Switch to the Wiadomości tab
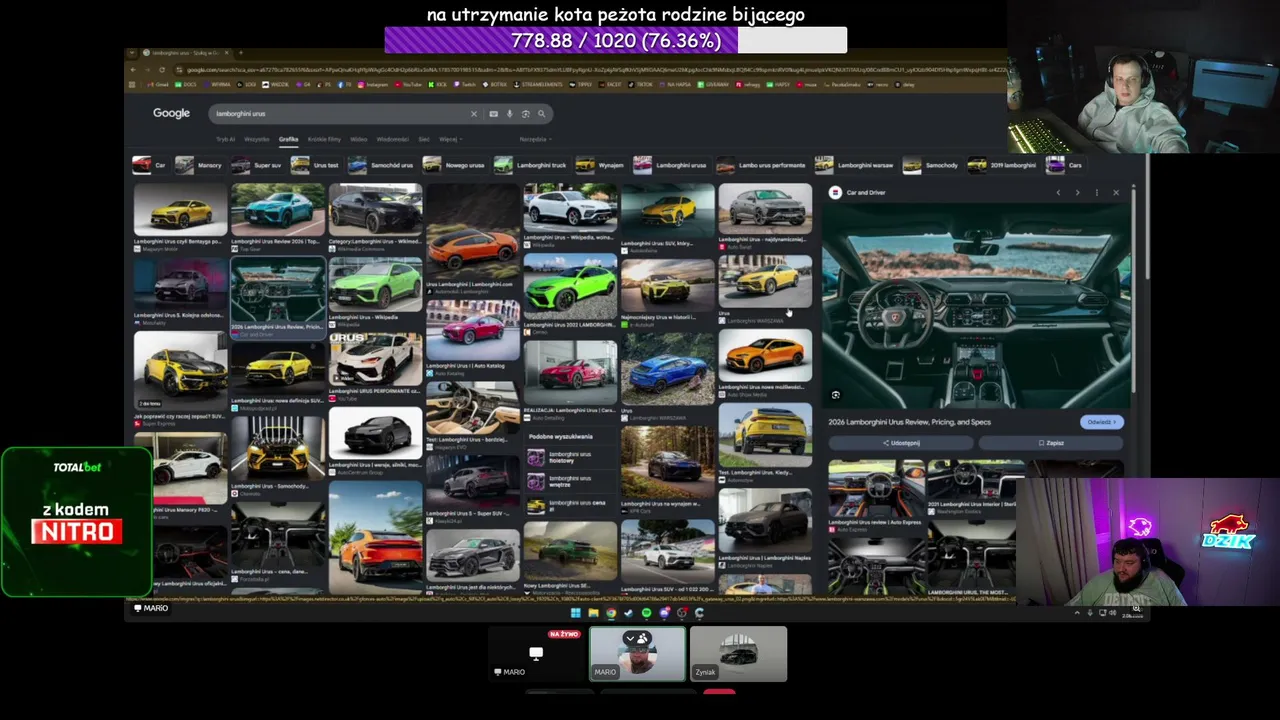The image size is (1280, 720). [x=393, y=139]
